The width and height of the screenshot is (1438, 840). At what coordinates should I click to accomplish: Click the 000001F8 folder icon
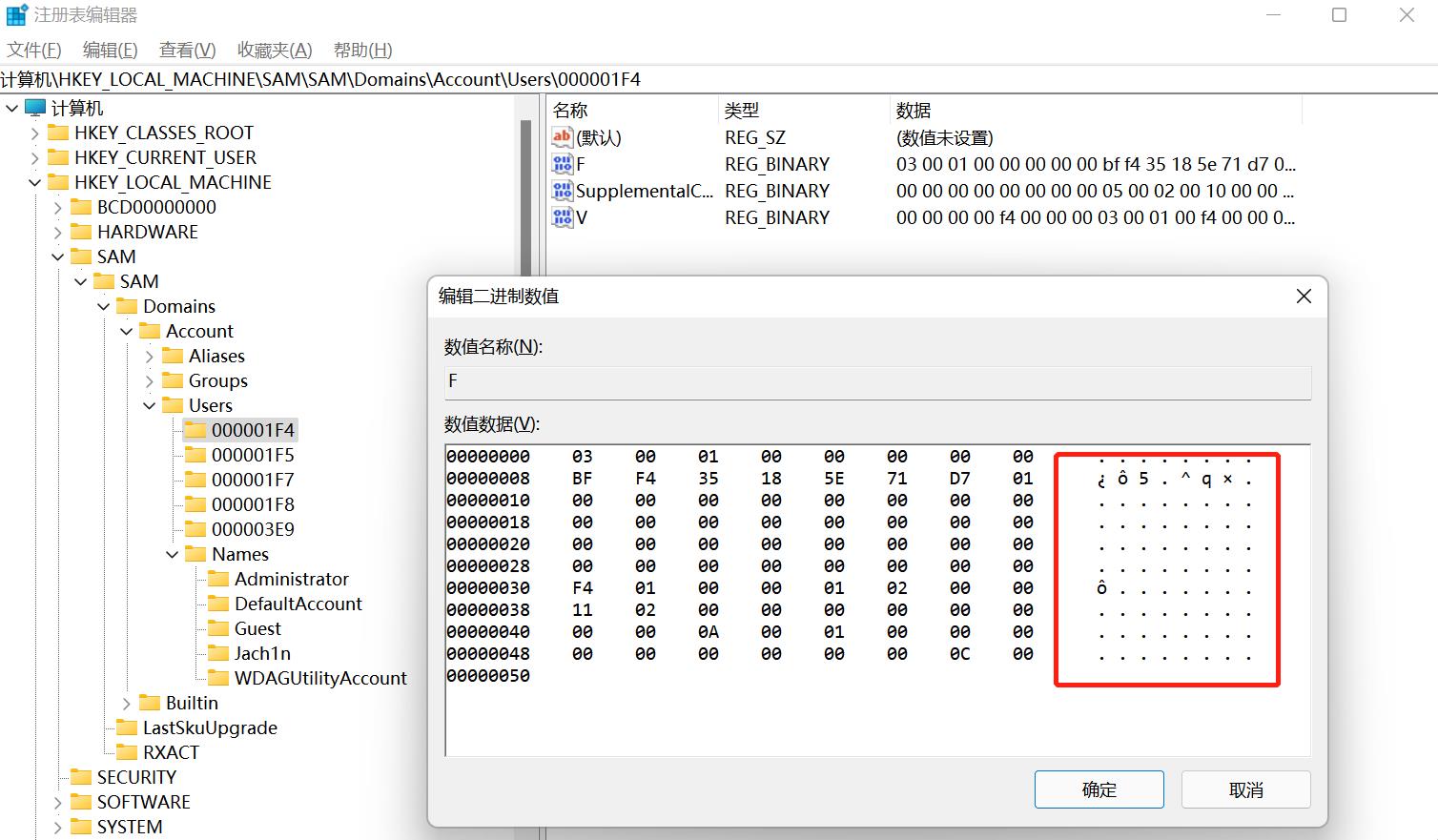point(195,504)
